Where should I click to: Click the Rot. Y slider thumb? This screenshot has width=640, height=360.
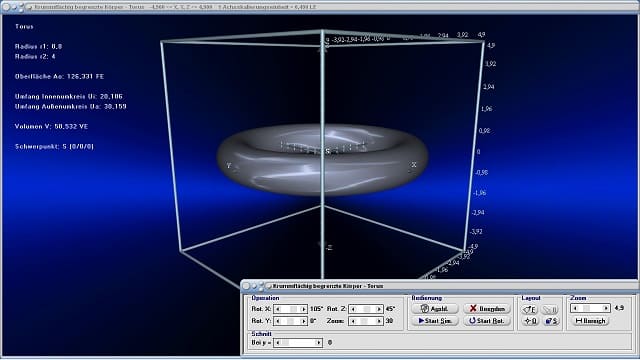point(290,321)
